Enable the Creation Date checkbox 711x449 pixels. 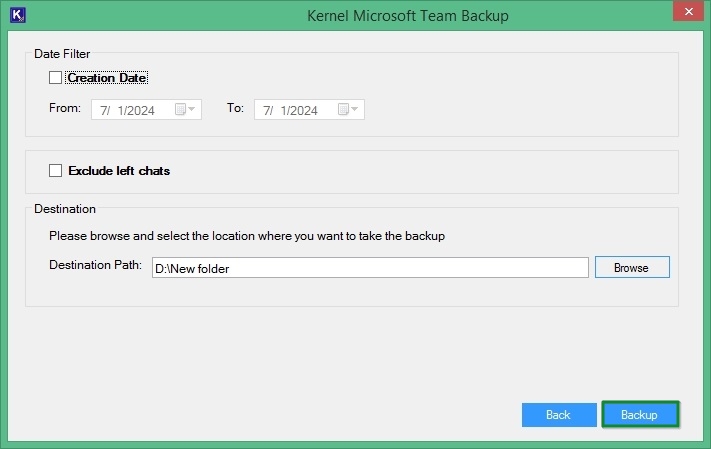55,78
